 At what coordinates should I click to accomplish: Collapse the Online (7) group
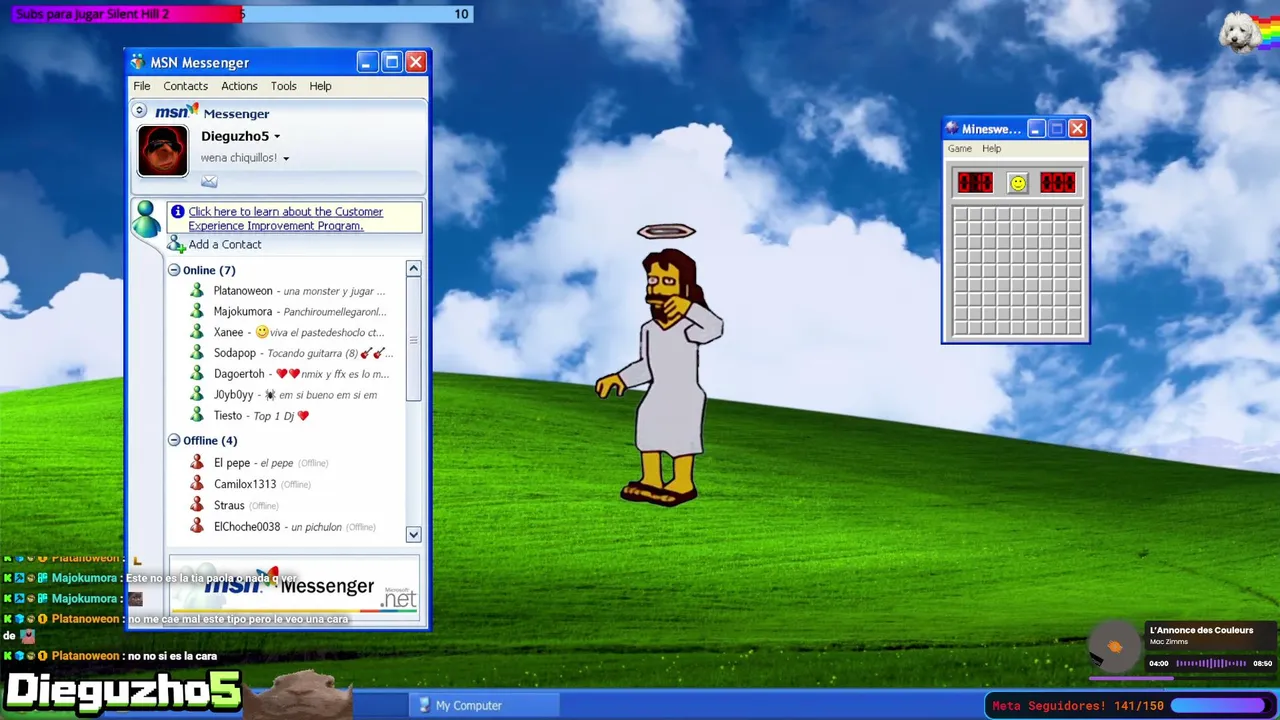174,270
